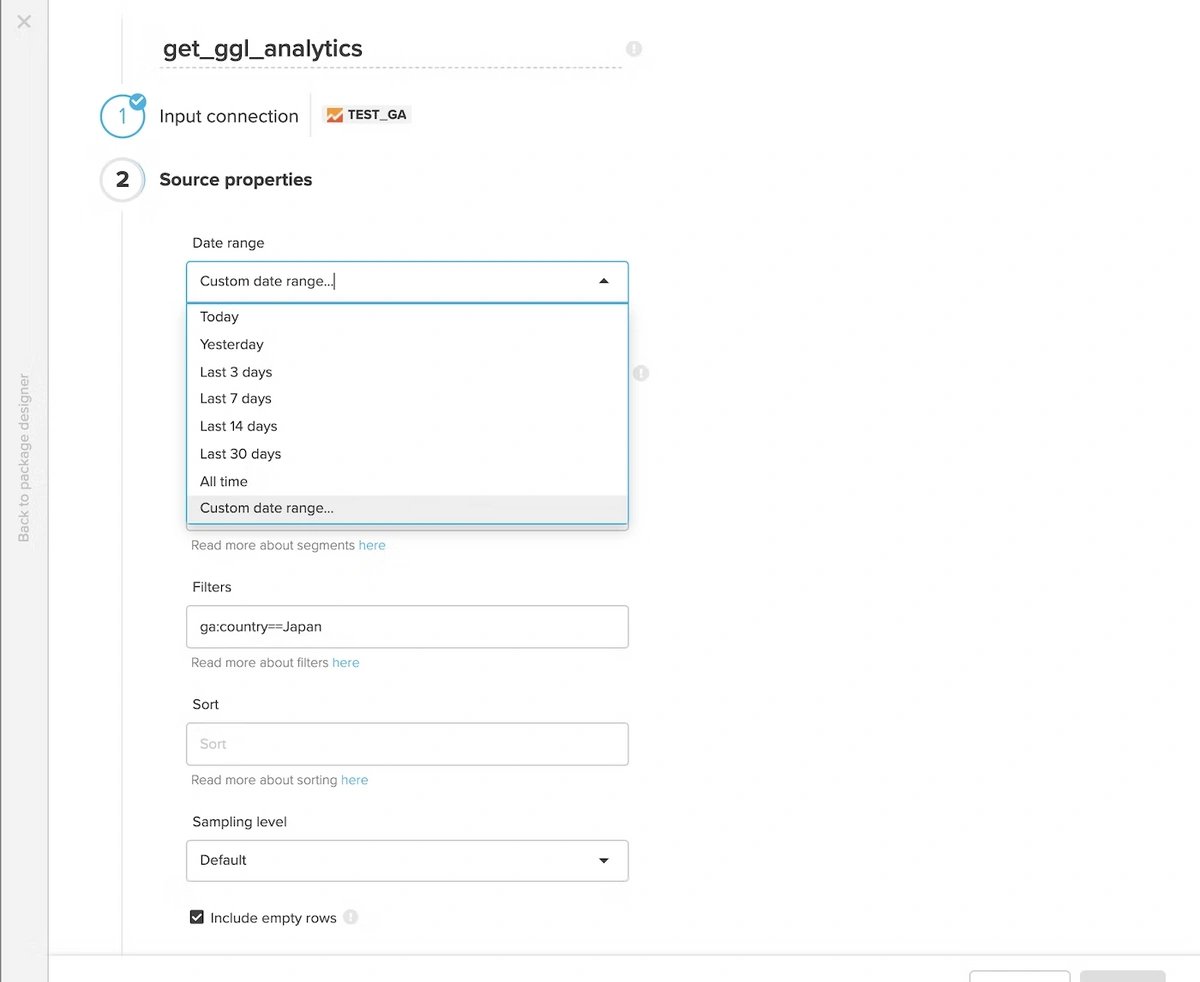1200x982 pixels.
Task: Click Back to package designer sidebar
Action: (x=24, y=458)
